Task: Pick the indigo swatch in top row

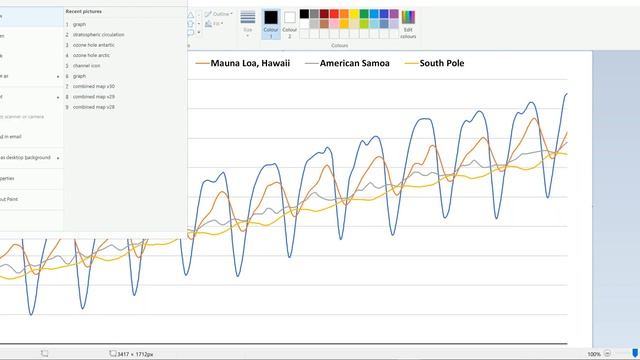Action: click(x=384, y=14)
